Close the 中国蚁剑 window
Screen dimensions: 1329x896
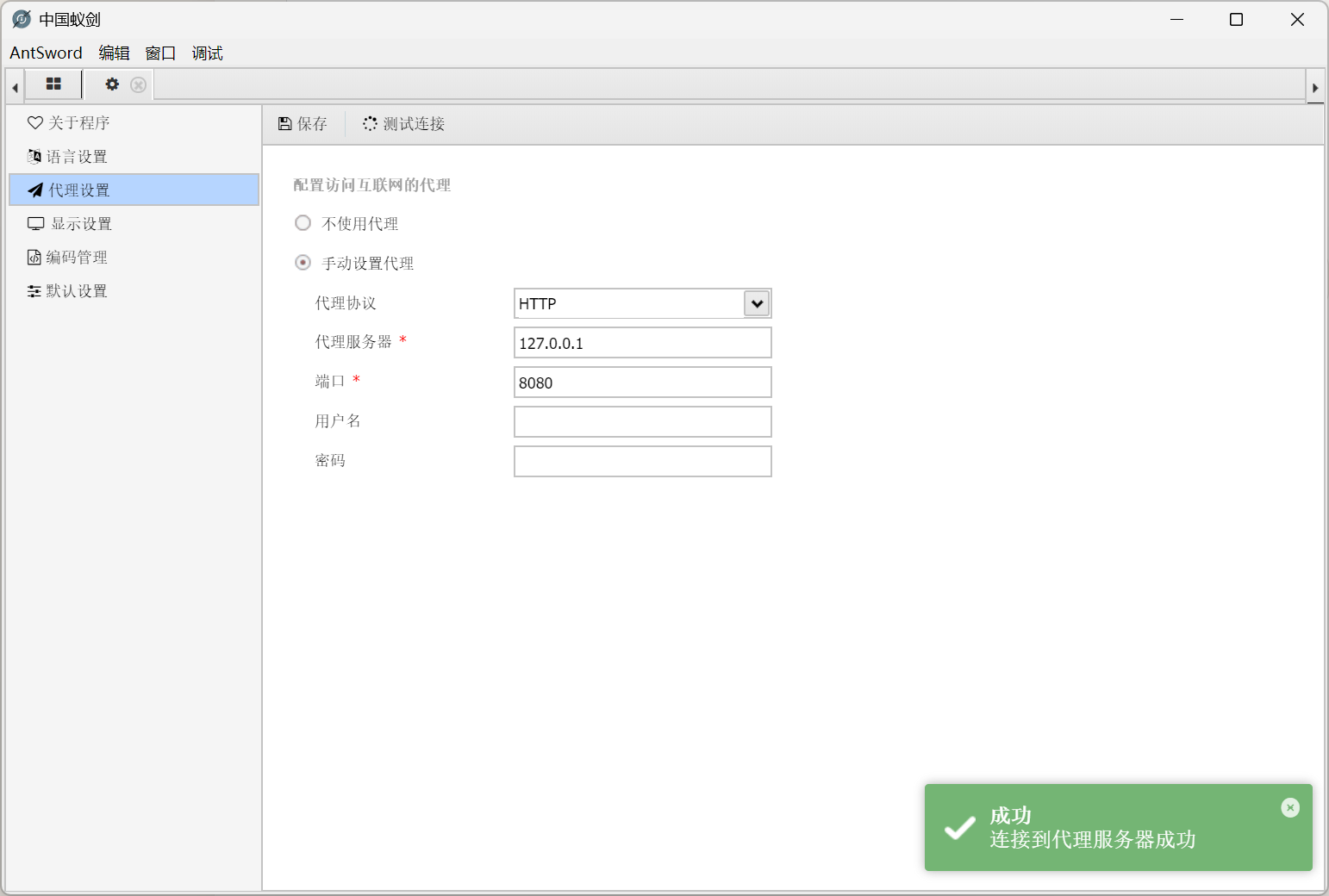tap(1297, 19)
